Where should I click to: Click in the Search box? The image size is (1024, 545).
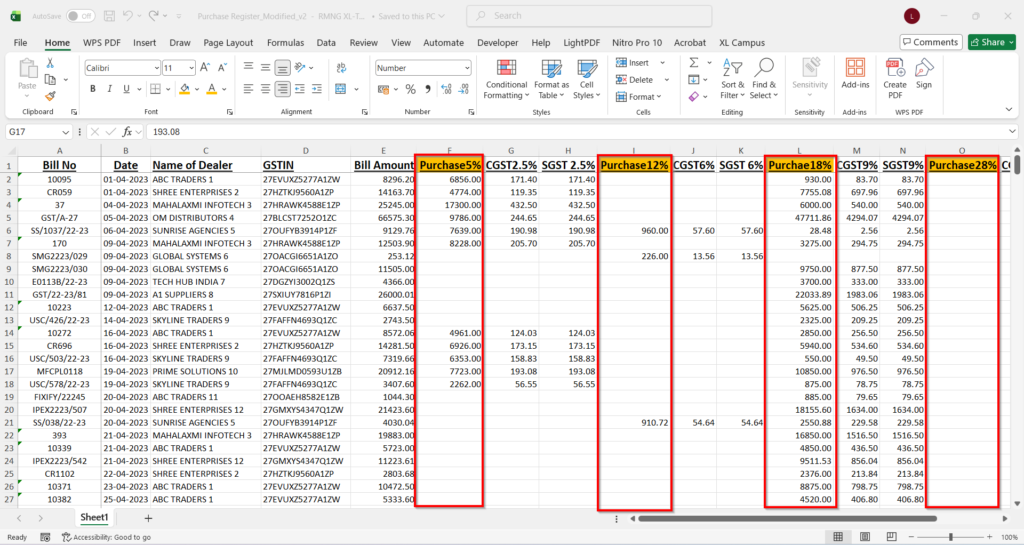point(589,16)
